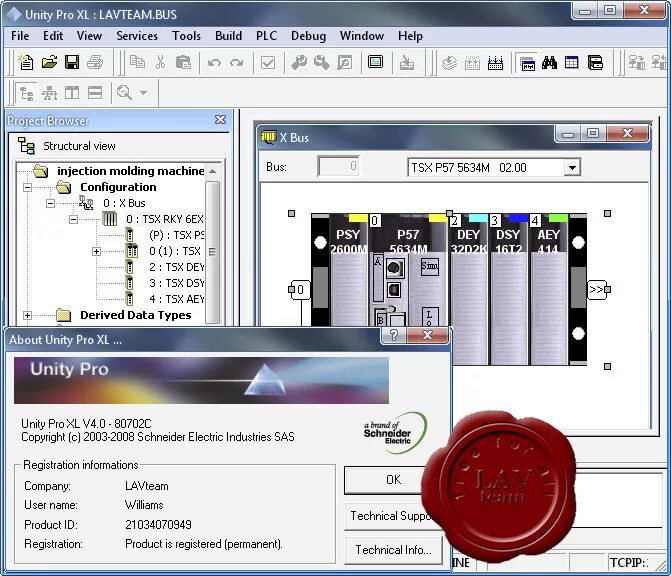Screen dimensions: 671x576
Task: Click the zoom magnifier icon
Action: click(125, 92)
